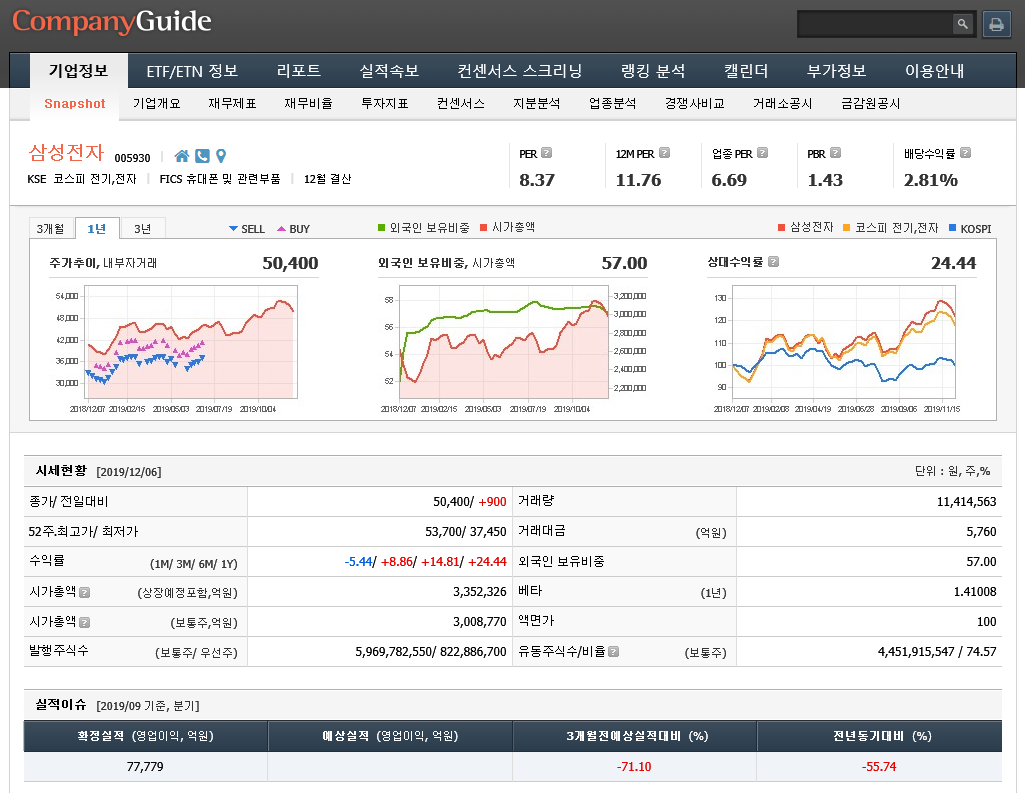Switch to the 거래소공시 sub-tab
This screenshot has width=1025, height=793.
[782, 103]
